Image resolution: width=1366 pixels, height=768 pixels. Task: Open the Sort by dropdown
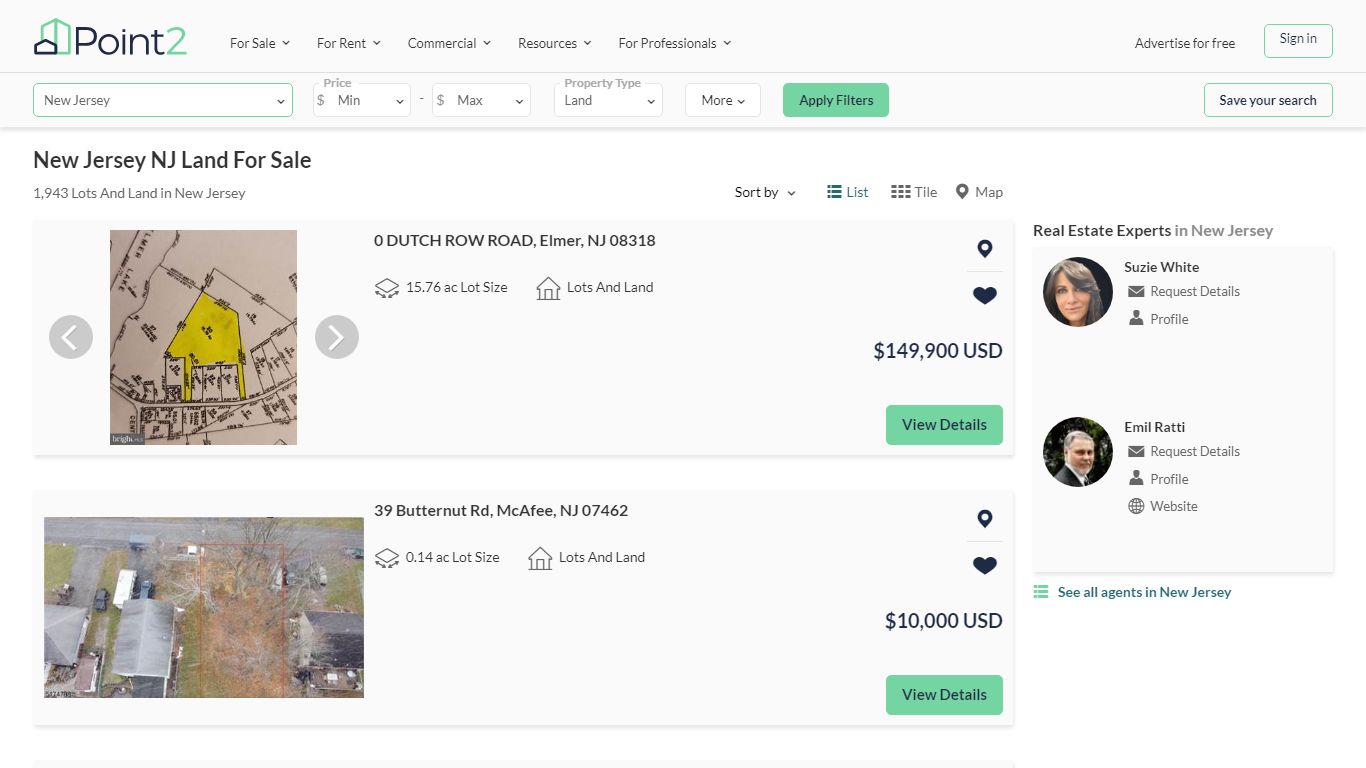[765, 192]
